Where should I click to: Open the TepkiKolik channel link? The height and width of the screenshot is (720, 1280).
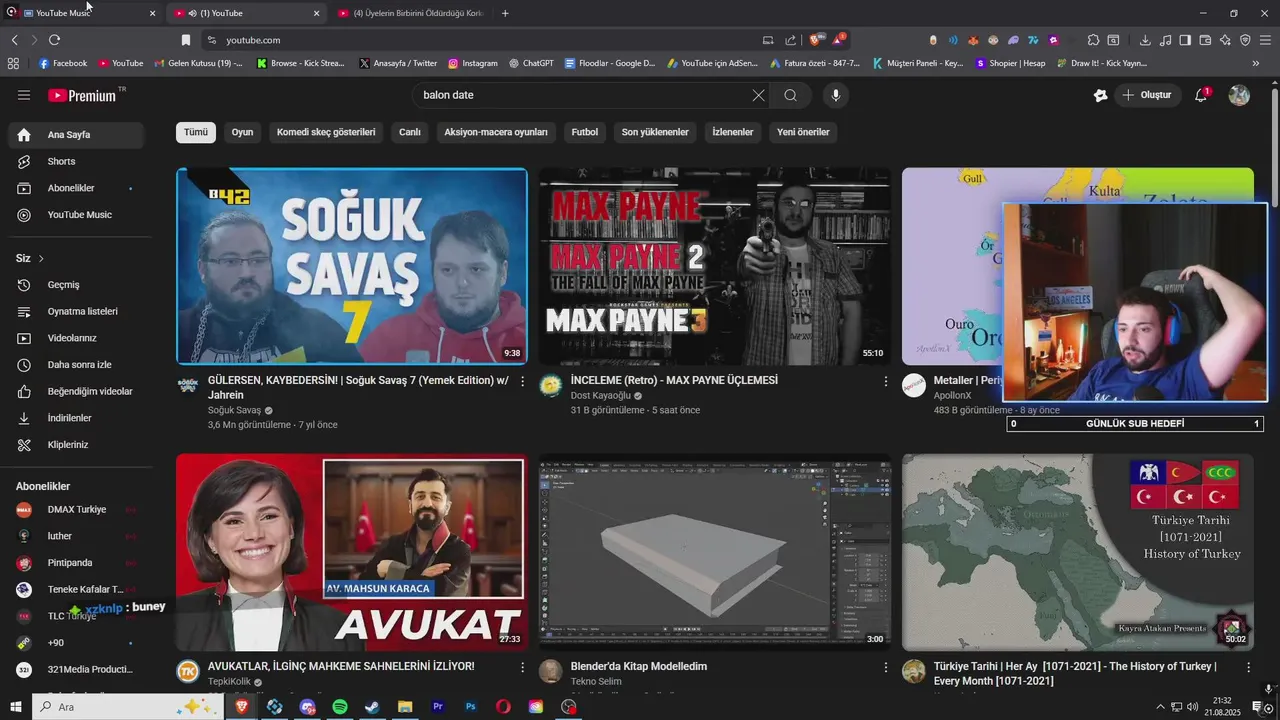pyautogui.click(x=229, y=682)
